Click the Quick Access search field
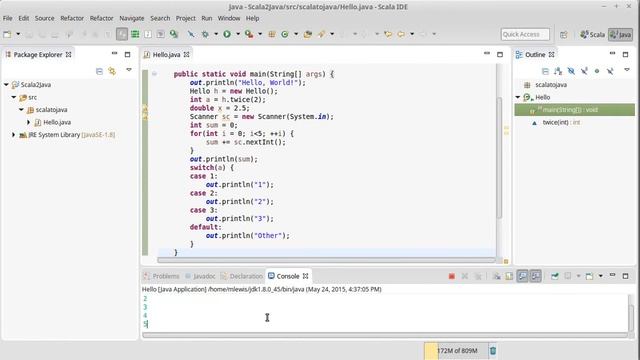Viewport: 640px width, 360px height. (x=525, y=34)
